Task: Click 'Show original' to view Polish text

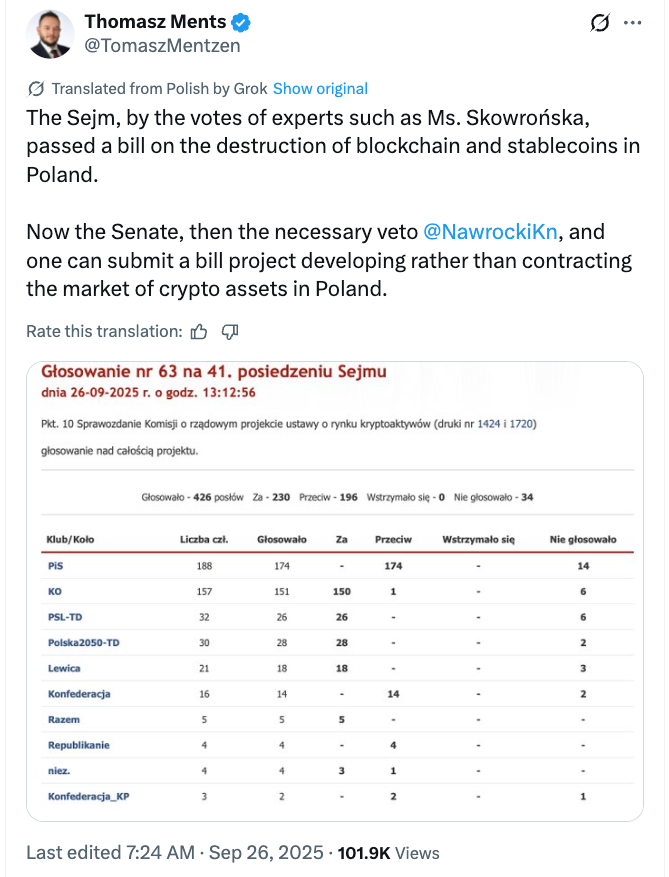Action: point(320,88)
